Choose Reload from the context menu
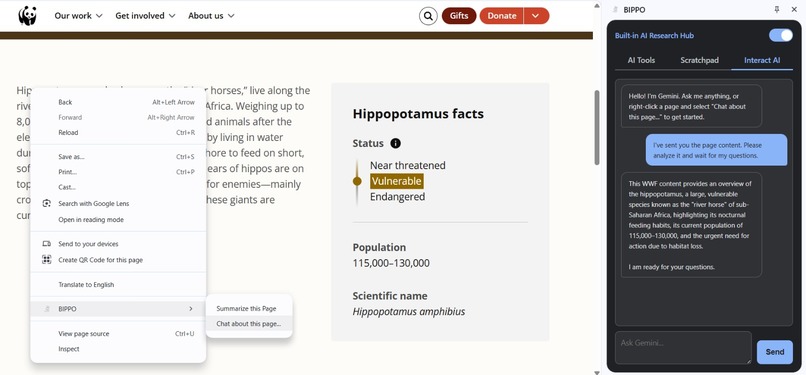Viewport: 806px width, 375px height. [x=118, y=133]
